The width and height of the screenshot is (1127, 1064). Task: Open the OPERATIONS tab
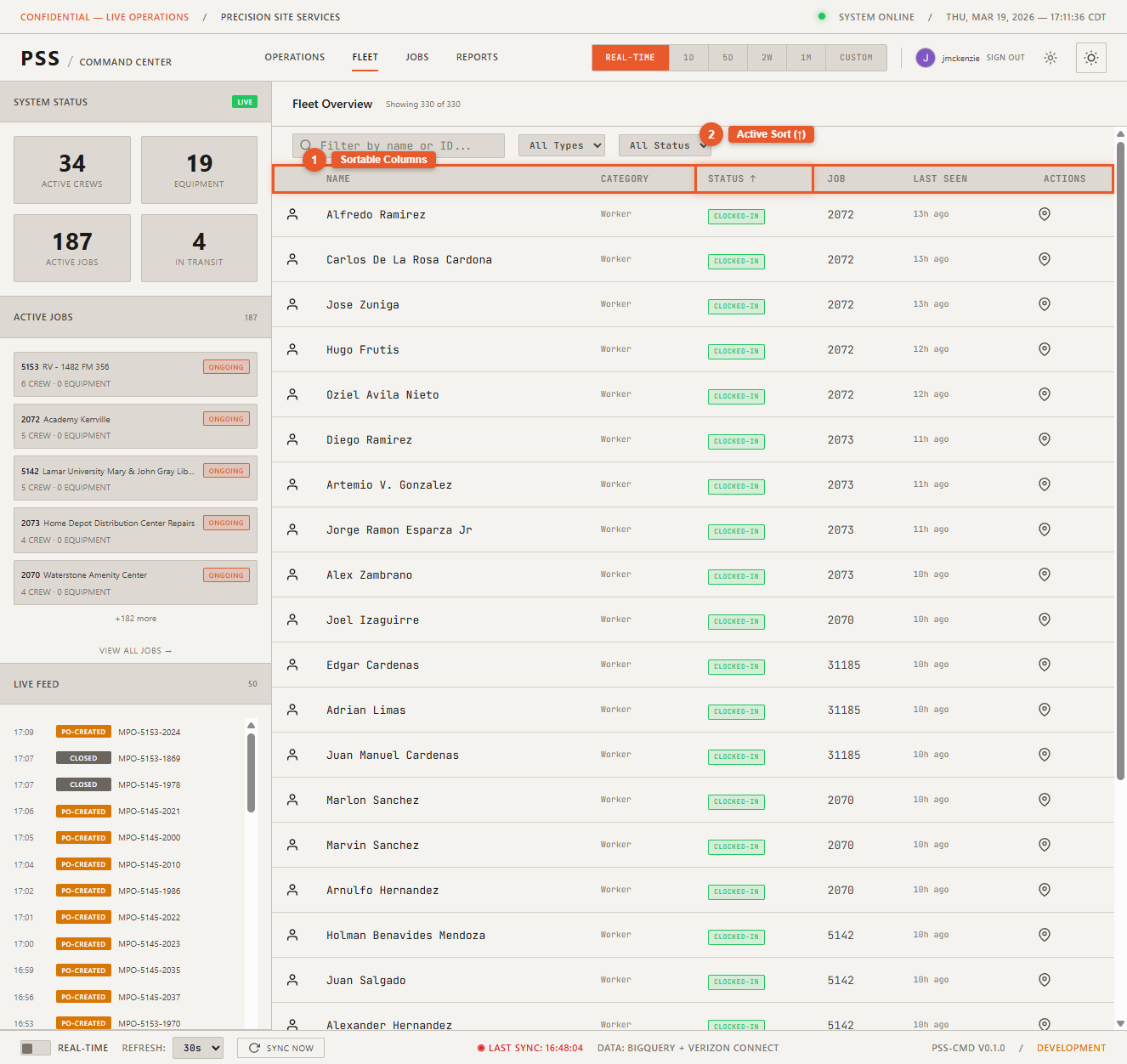(294, 57)
